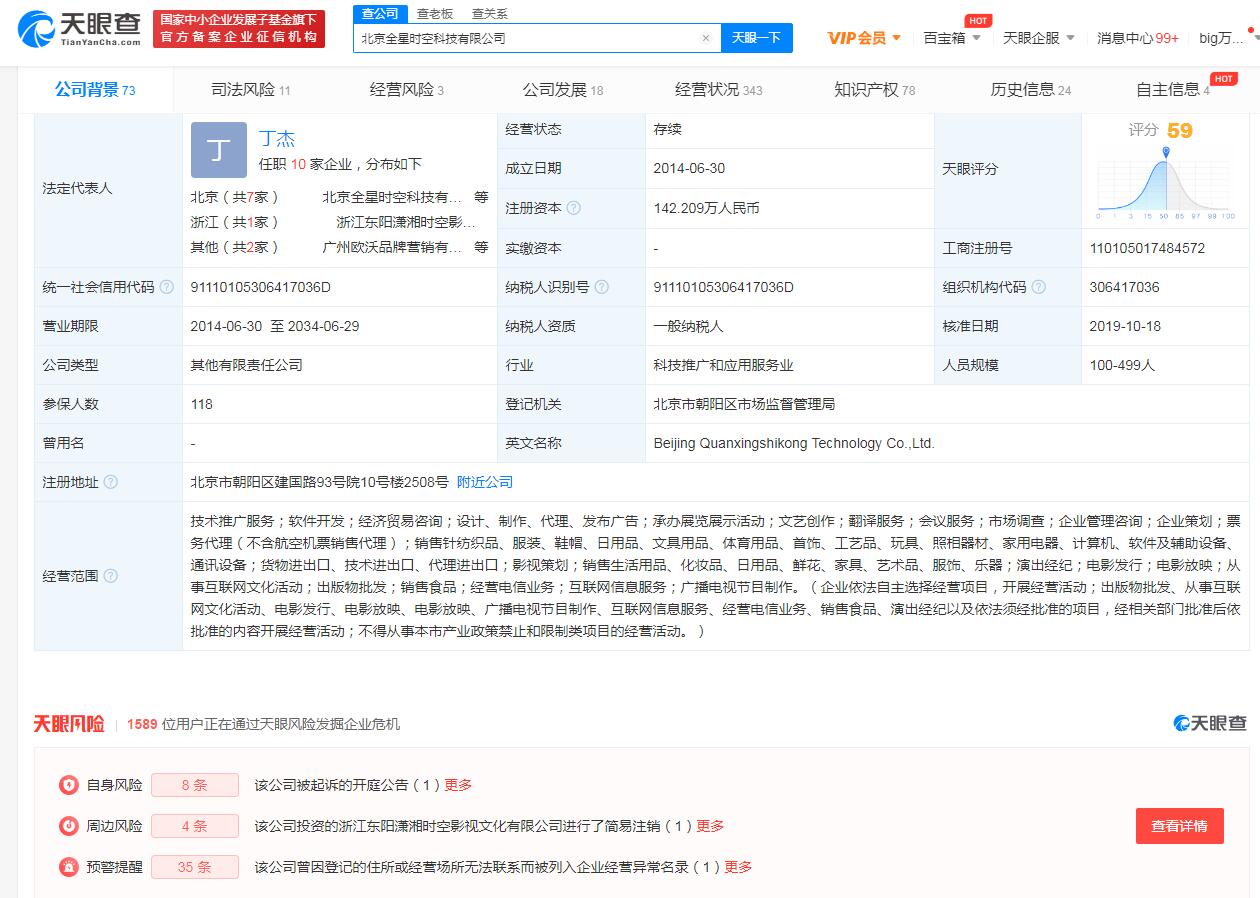Click the 北京市朝阳区市场监督管理局 registration authority
The image size is (1260, 898).
(x=744, y=404)
